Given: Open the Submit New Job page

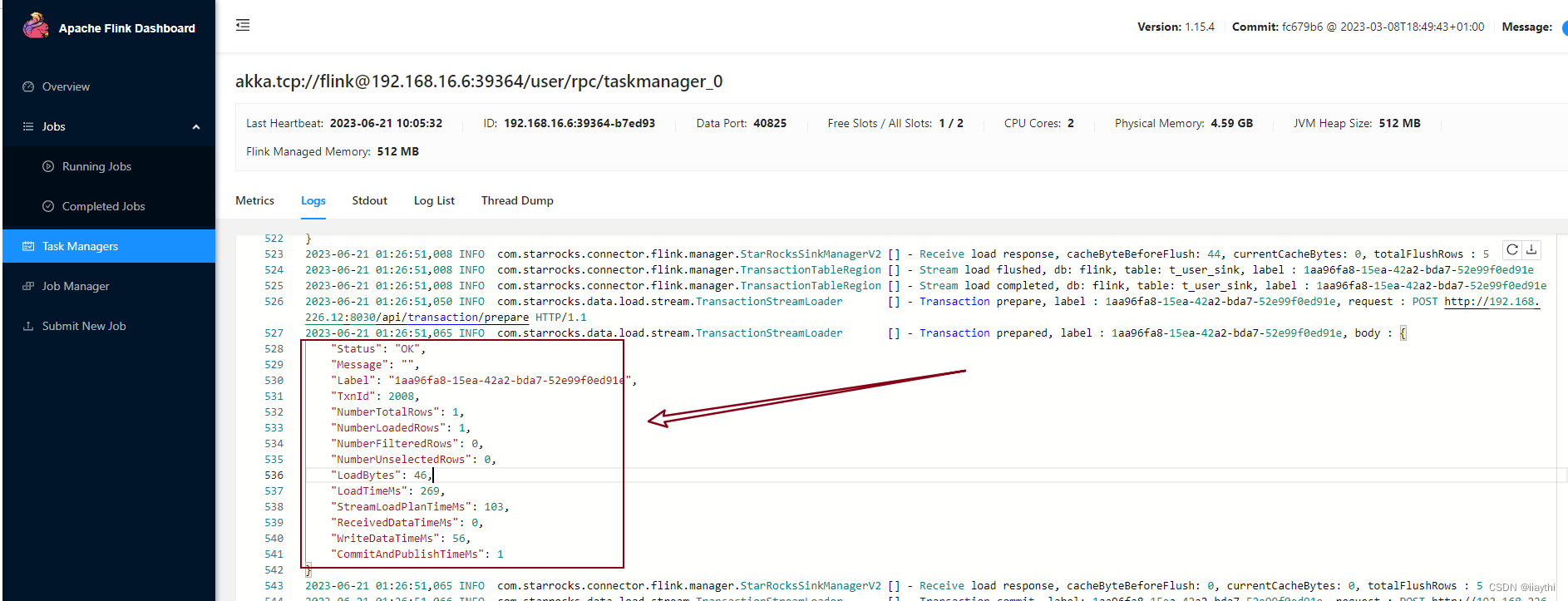Looking at the screenshot, I should [x=84, y=326].
